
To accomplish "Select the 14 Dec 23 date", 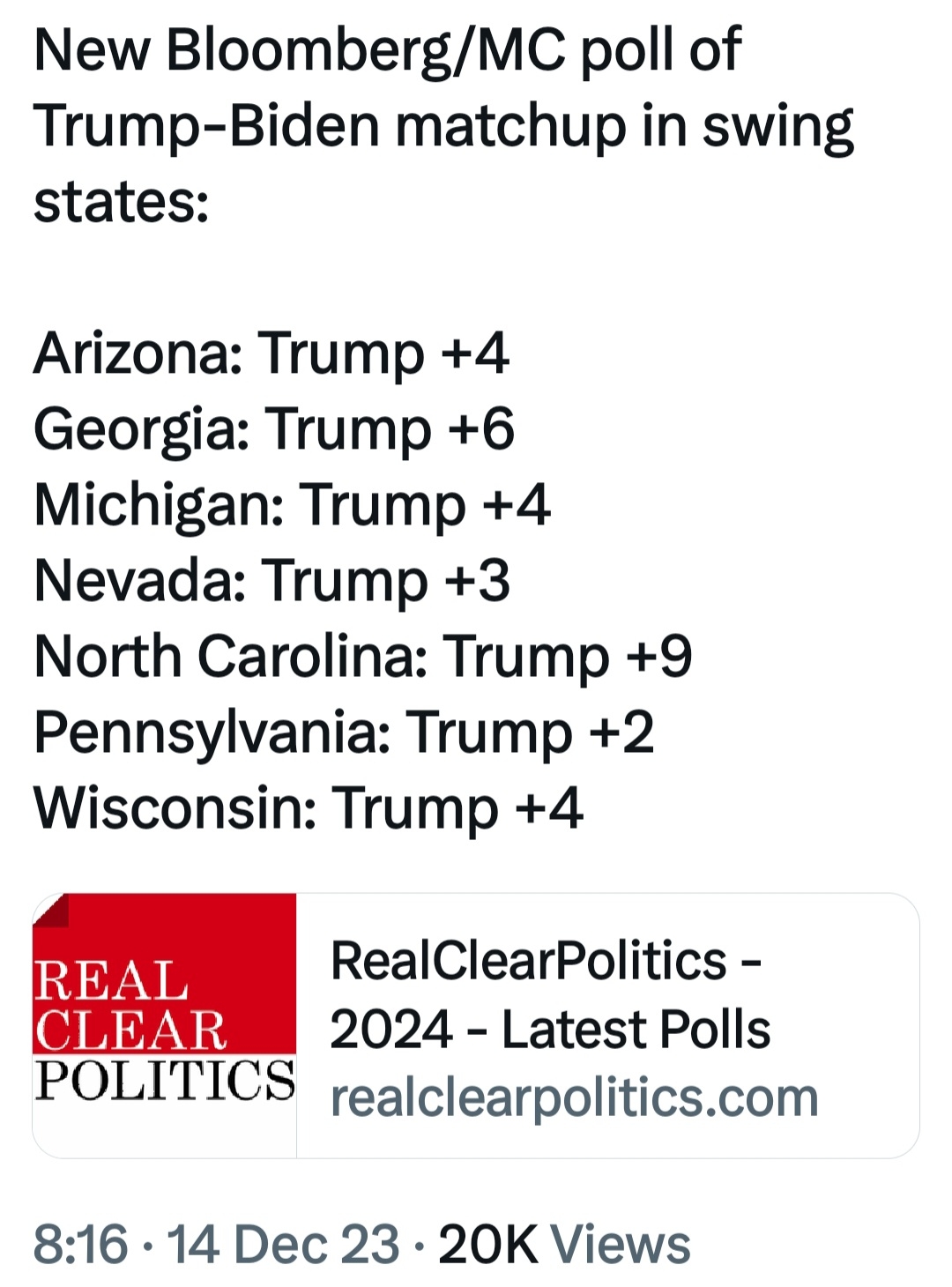I will [283, 1244].
